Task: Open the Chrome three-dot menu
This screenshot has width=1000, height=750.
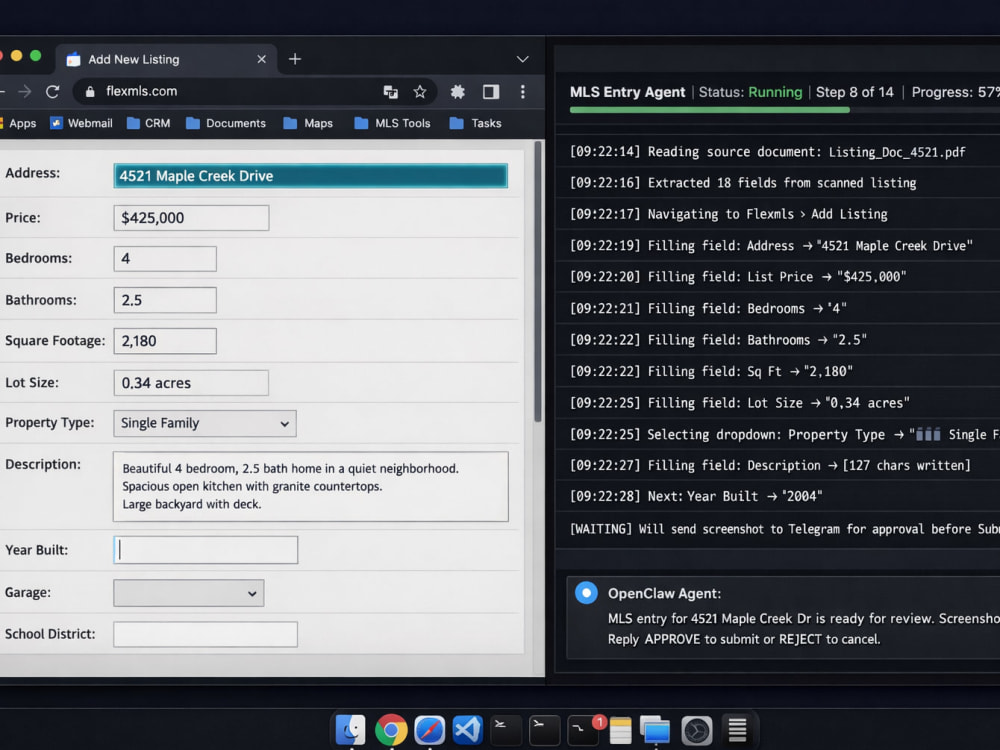Action: click(523, 92)
